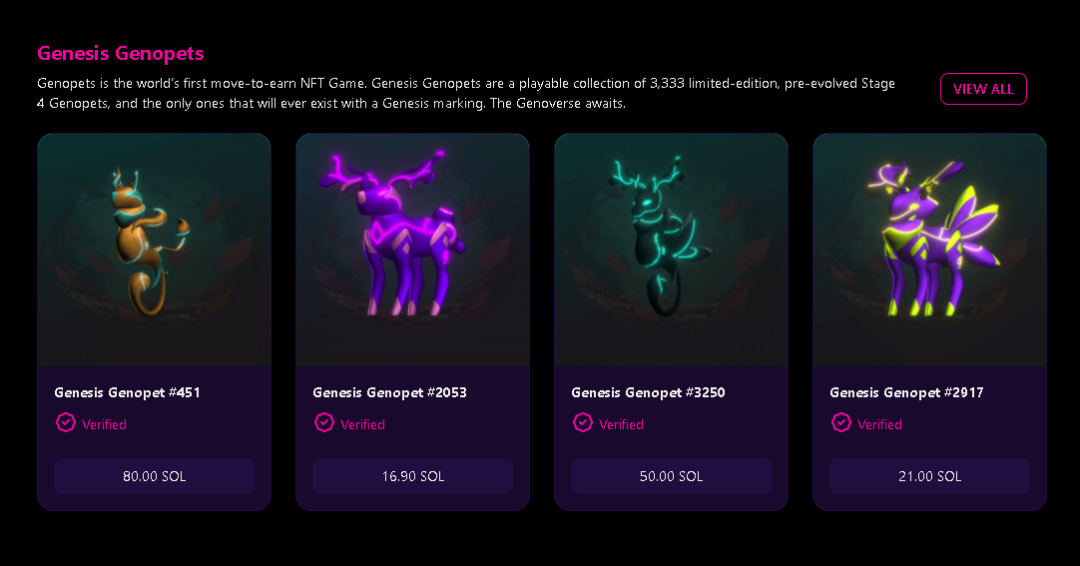The height and width of the screenshot is (566, 1080).
Task: Open the Genesis Genopet #451 title link
Action: click(x=127, y=393)
